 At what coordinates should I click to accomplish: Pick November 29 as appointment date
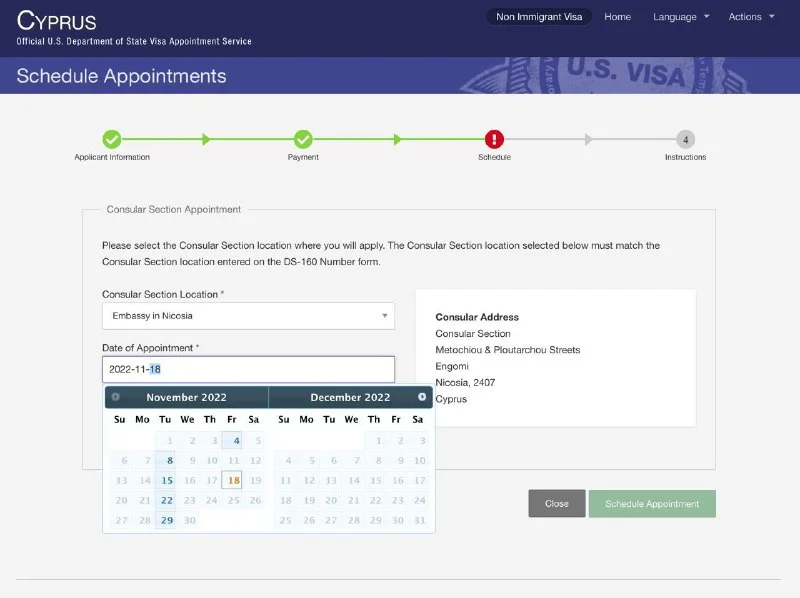[166, 520]
